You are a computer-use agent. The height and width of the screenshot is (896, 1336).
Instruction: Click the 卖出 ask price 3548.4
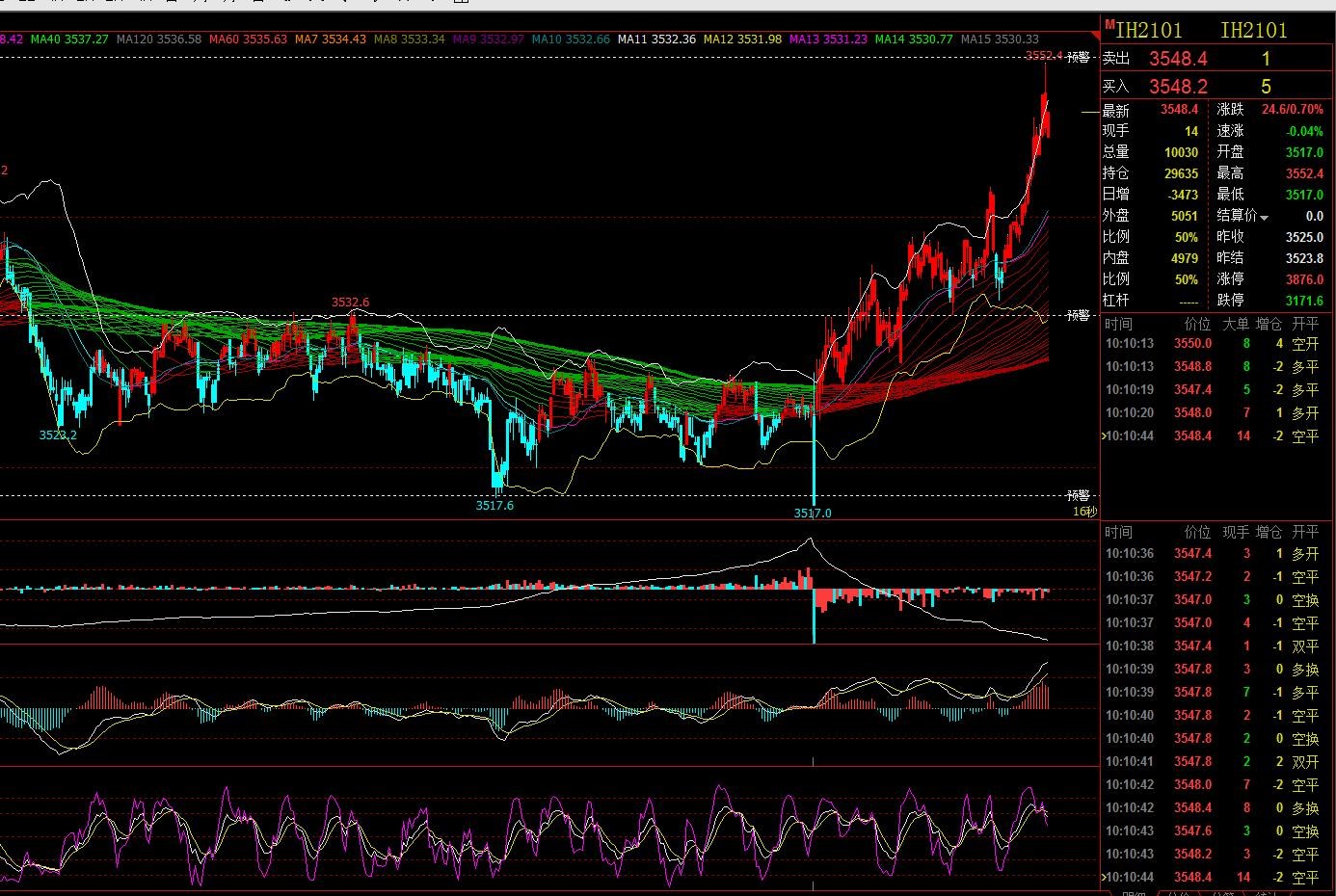pos(1178,59)
